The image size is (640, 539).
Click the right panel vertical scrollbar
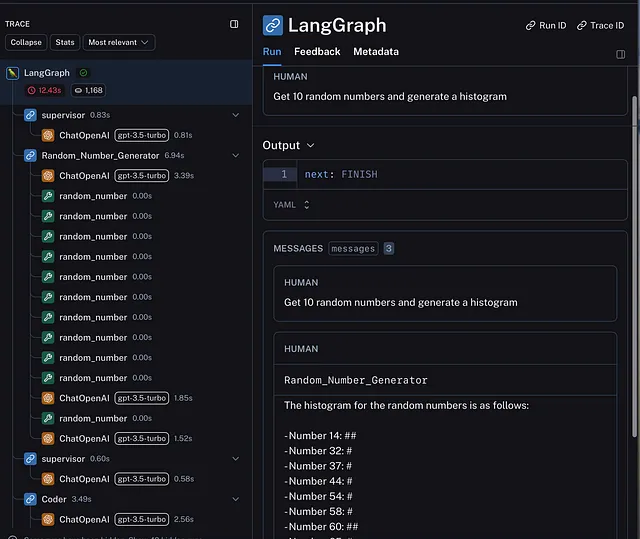click(634, 265)
